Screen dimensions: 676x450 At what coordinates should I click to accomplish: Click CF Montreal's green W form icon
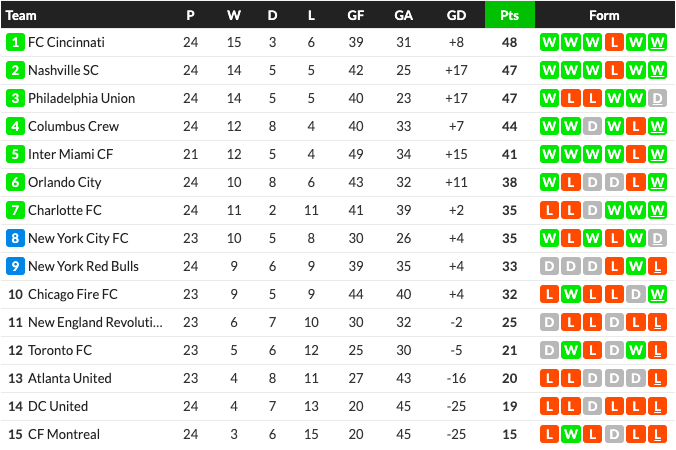[x=571, y=434]
